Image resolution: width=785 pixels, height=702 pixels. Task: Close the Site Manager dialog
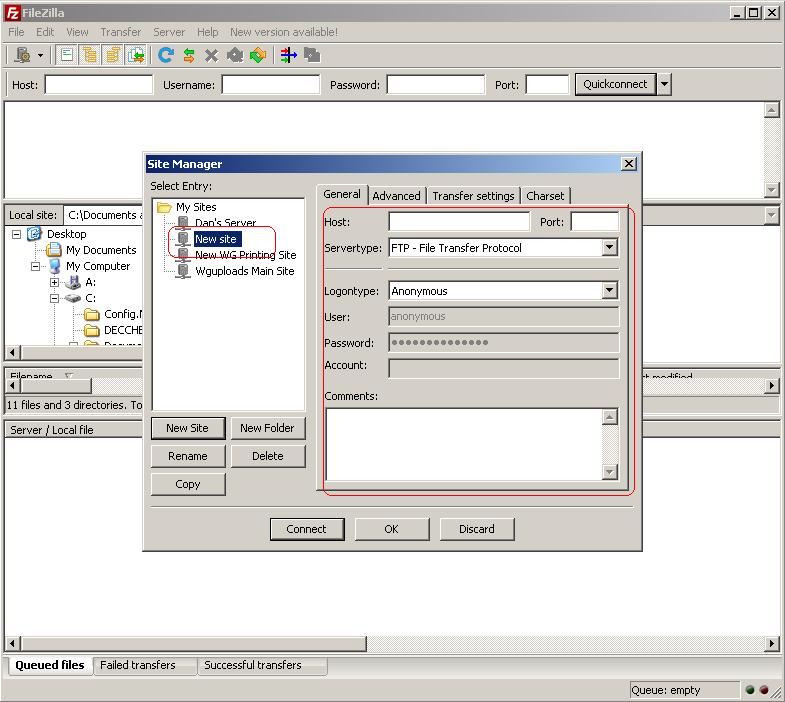(x=629, y=164)
